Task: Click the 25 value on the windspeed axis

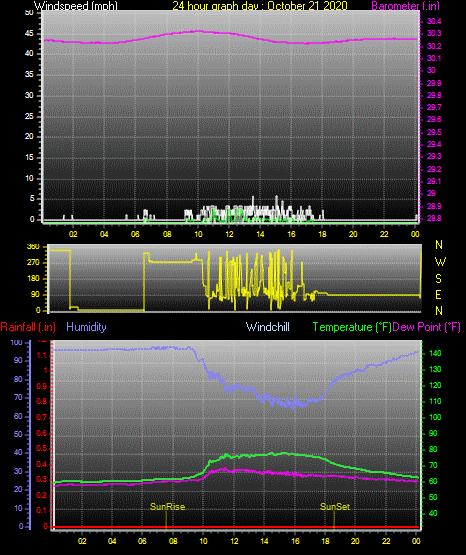Action: click(x=29, y=116)
